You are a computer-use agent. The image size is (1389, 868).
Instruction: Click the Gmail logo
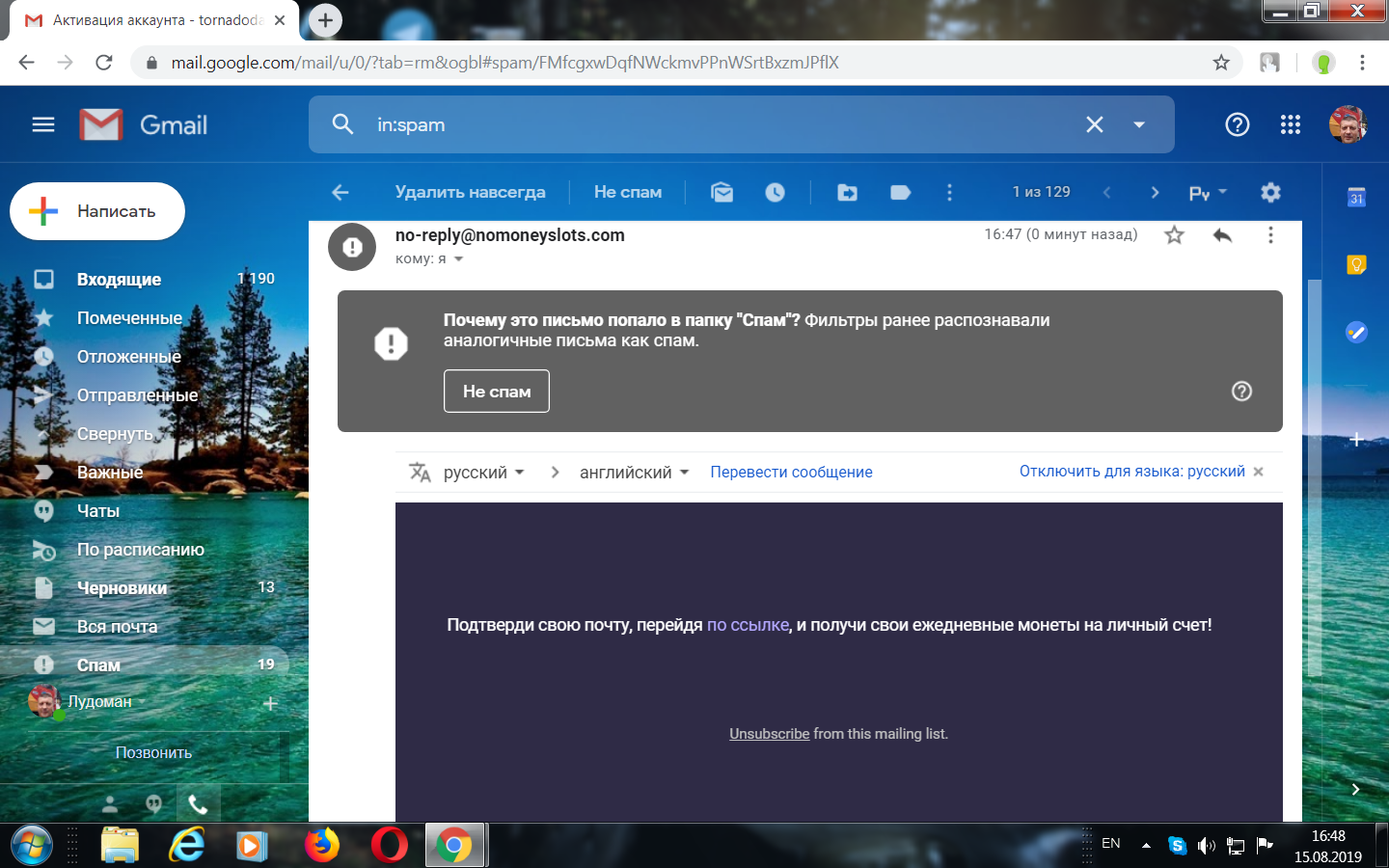[145, 124]
